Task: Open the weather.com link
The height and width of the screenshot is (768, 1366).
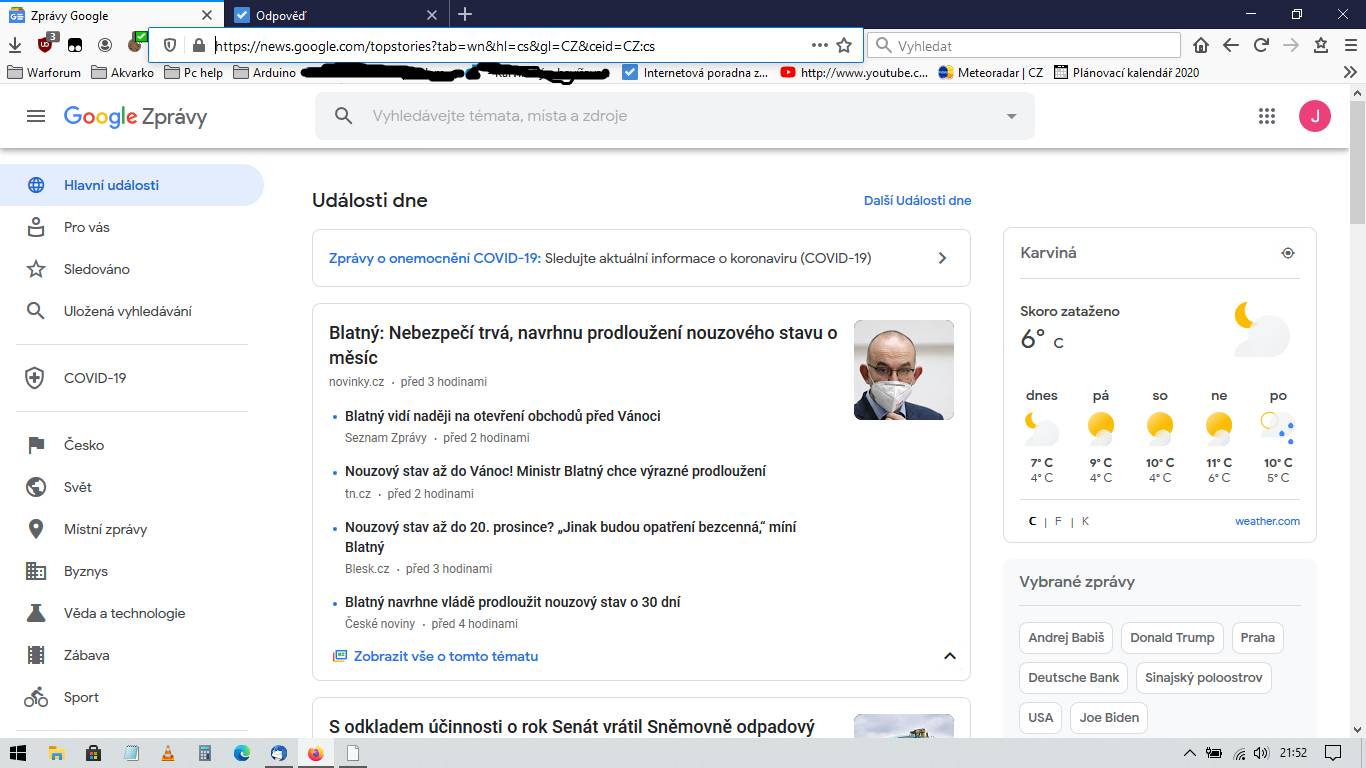Action: pos(1267,521)
